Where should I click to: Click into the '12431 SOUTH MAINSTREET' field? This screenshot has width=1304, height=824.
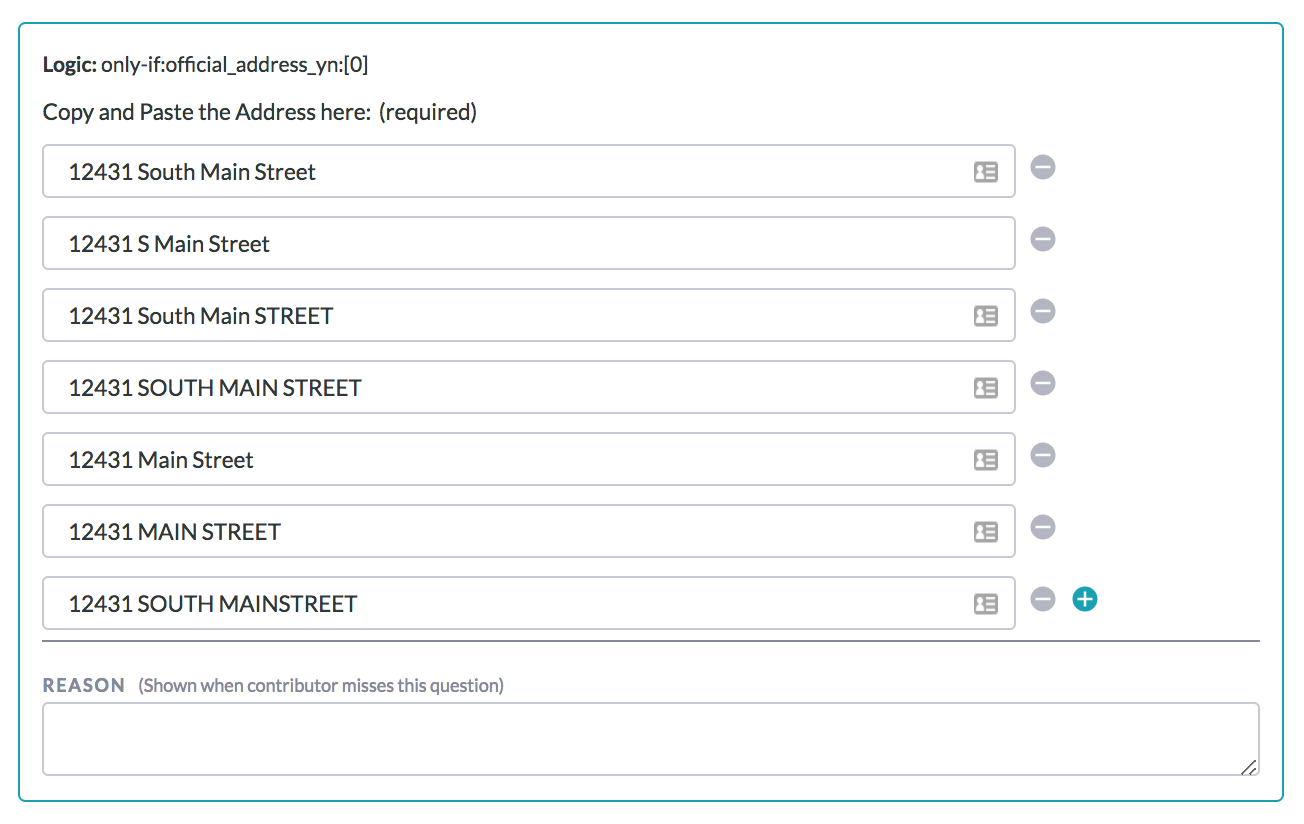pyautogui.click(x=500, y=604)
